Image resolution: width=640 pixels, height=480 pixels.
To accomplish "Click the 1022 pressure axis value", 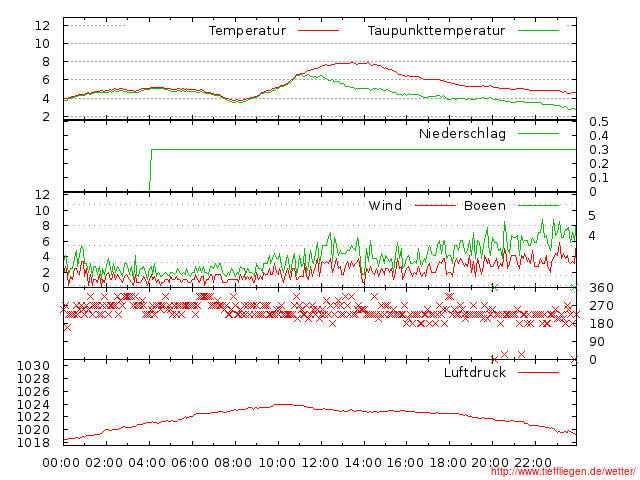I will coord(33,417).
